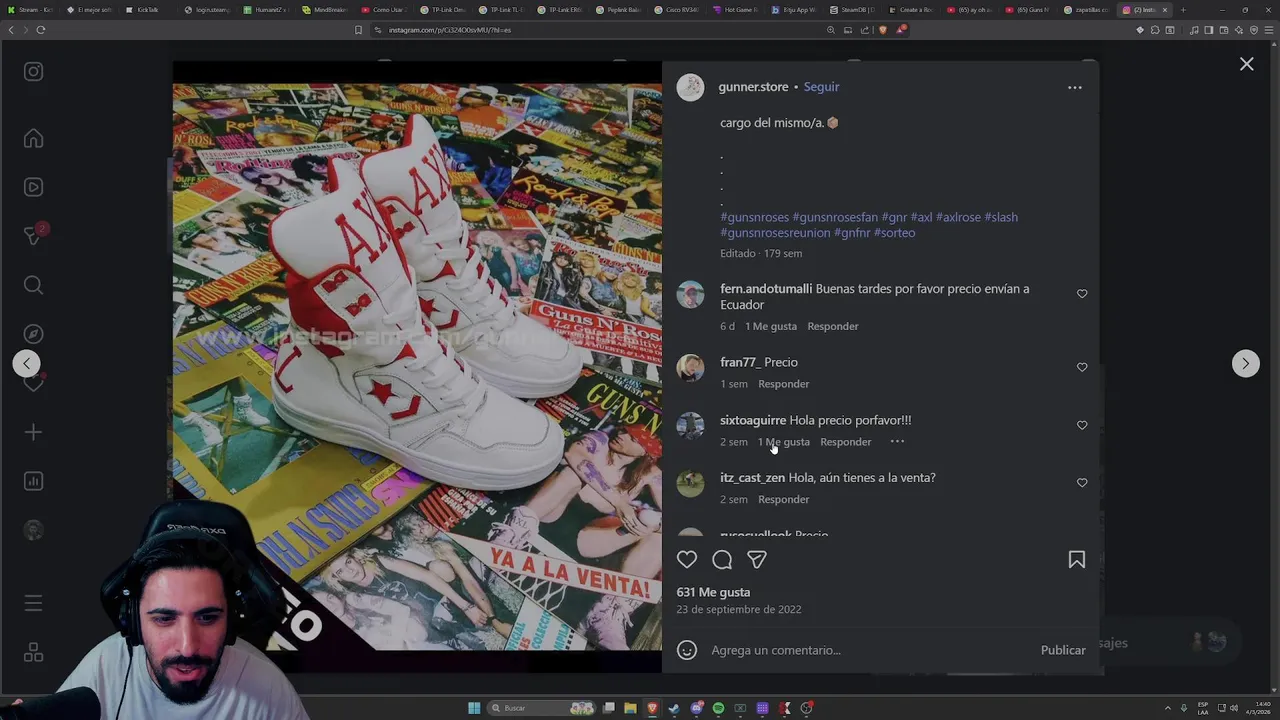1280x720 pixels.
Task: Open options dots on sixtoaguirre's comment
Action: pos(897,442)
